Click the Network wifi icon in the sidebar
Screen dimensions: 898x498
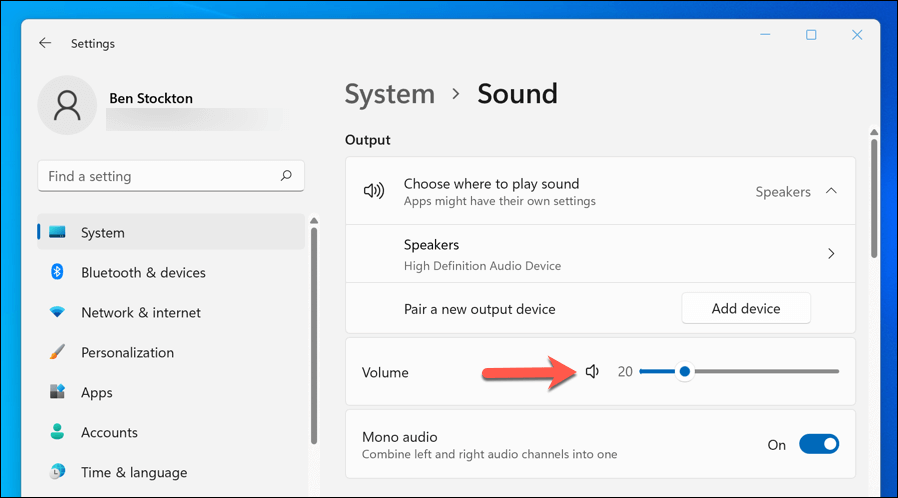click(58, 313)
